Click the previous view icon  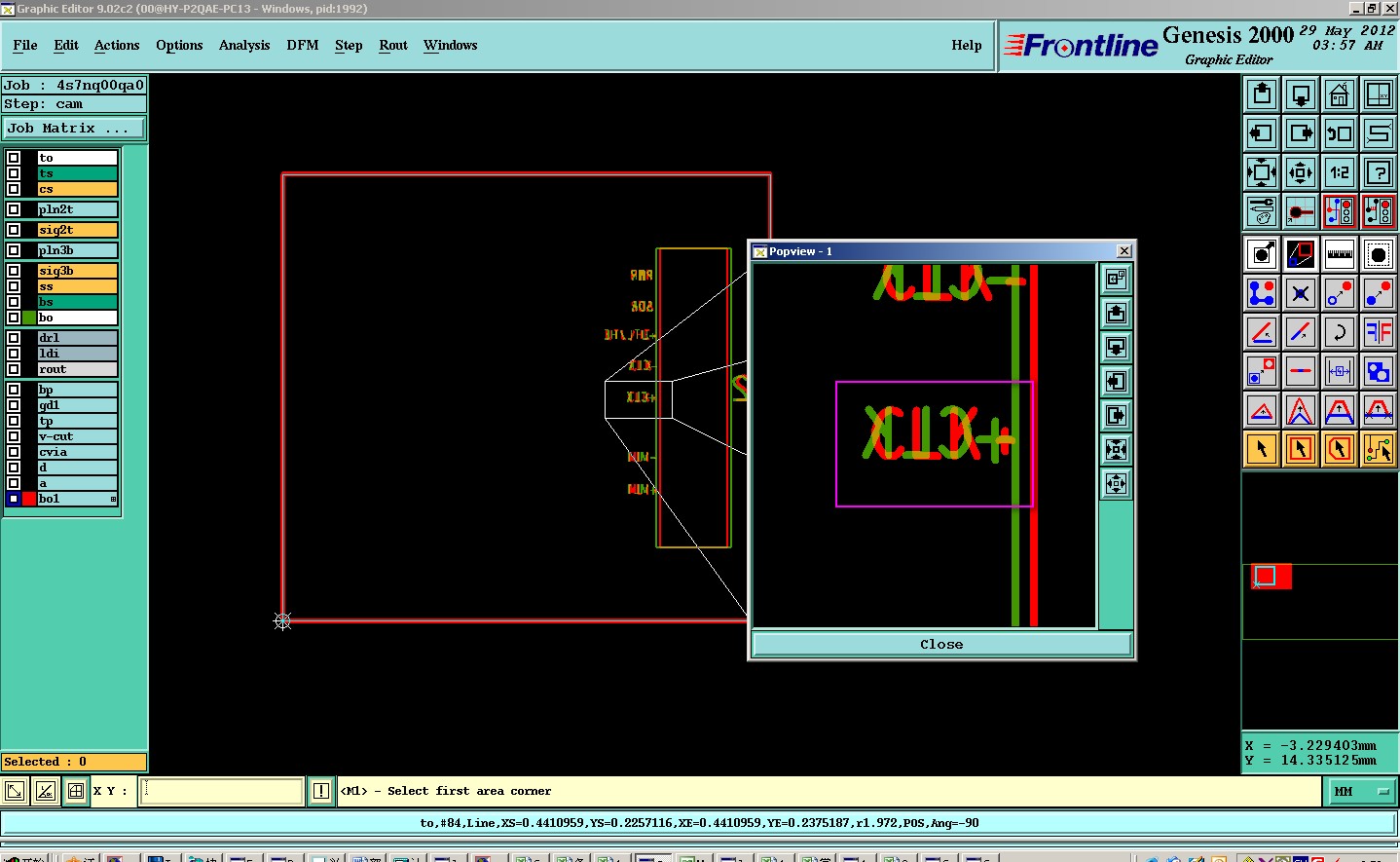[1340, 133]
